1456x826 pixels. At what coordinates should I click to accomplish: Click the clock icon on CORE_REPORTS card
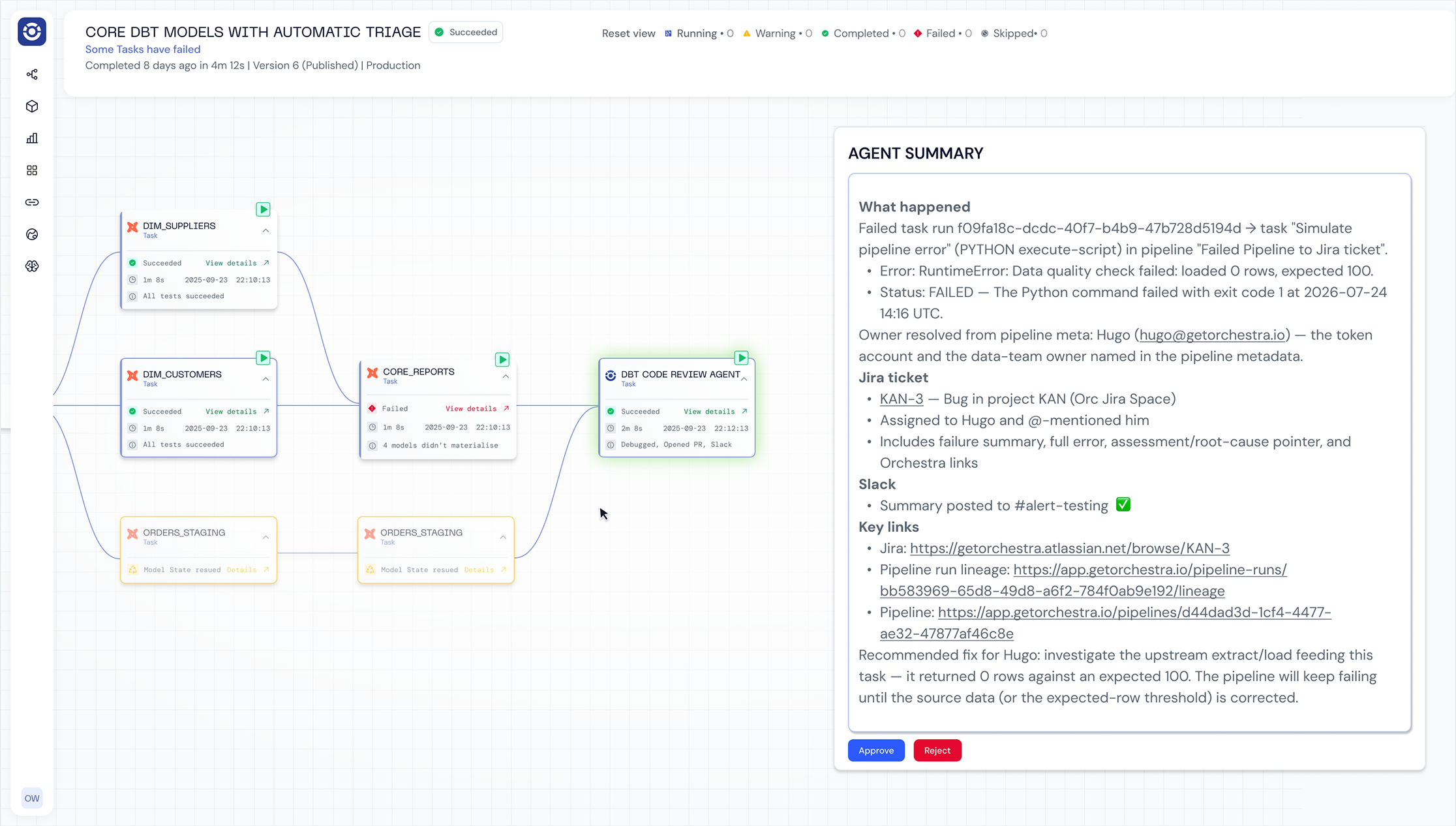(x=372, y=427)
